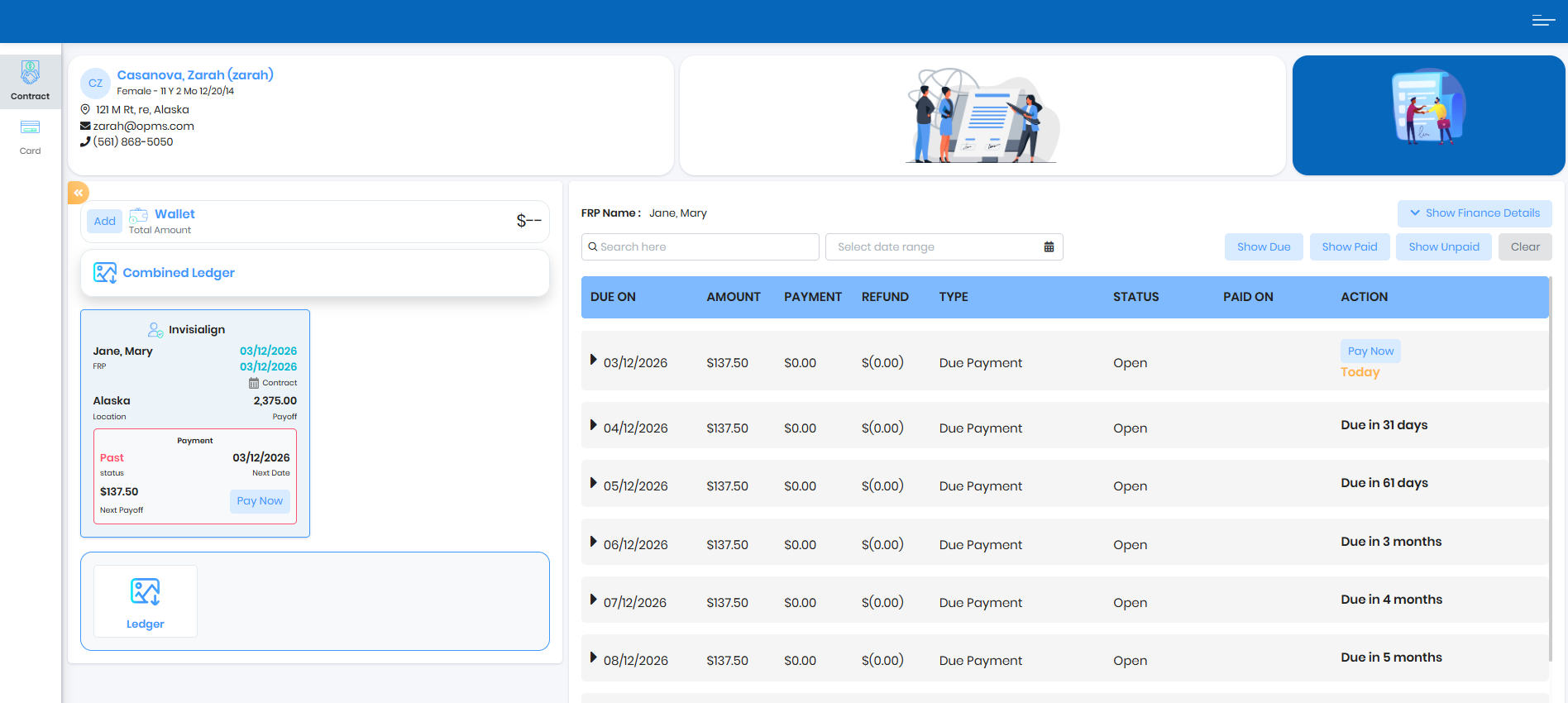Open the calendar date picker icon
Screen dimensions: 1568x703
pos(1049,246)
